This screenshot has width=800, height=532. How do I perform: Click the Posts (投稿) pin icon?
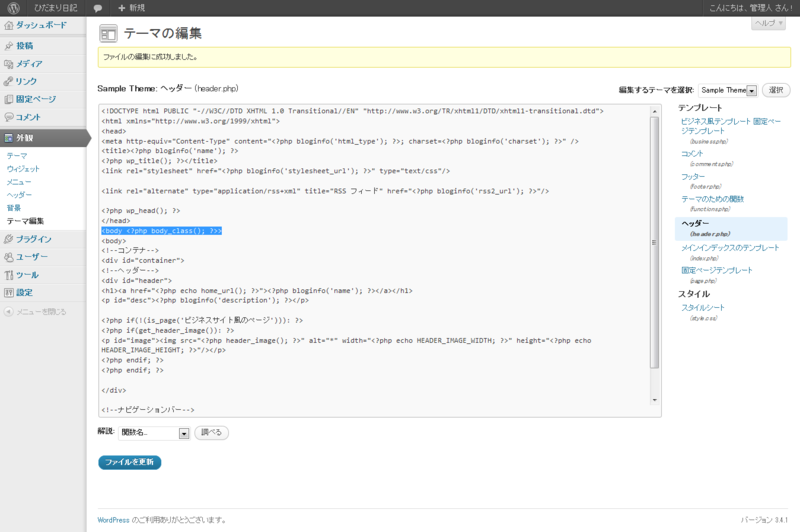point(9,46)
